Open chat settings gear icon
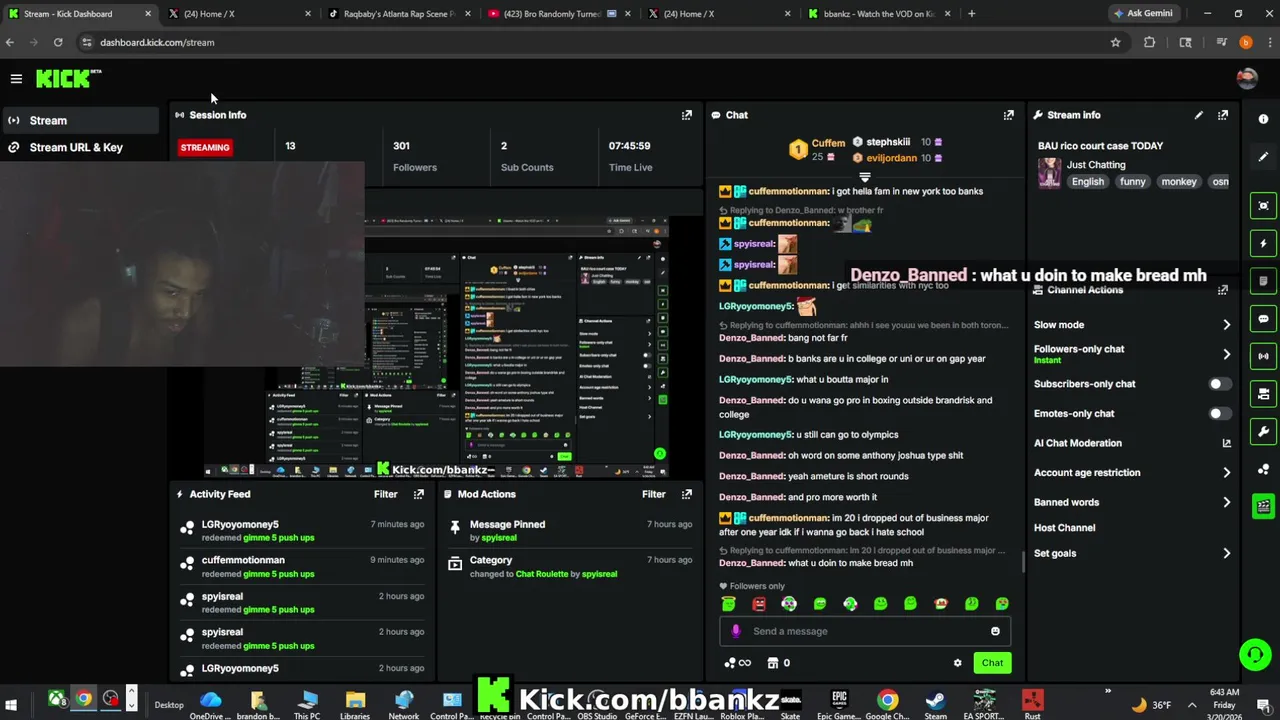The image size is (1280, 720). tap(957, 663)
